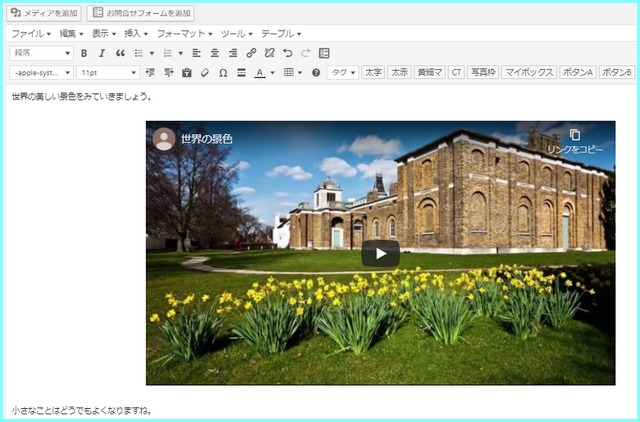Open the テーブル menu
This screenshot has width=640, height=422.
tap(281, 33)
